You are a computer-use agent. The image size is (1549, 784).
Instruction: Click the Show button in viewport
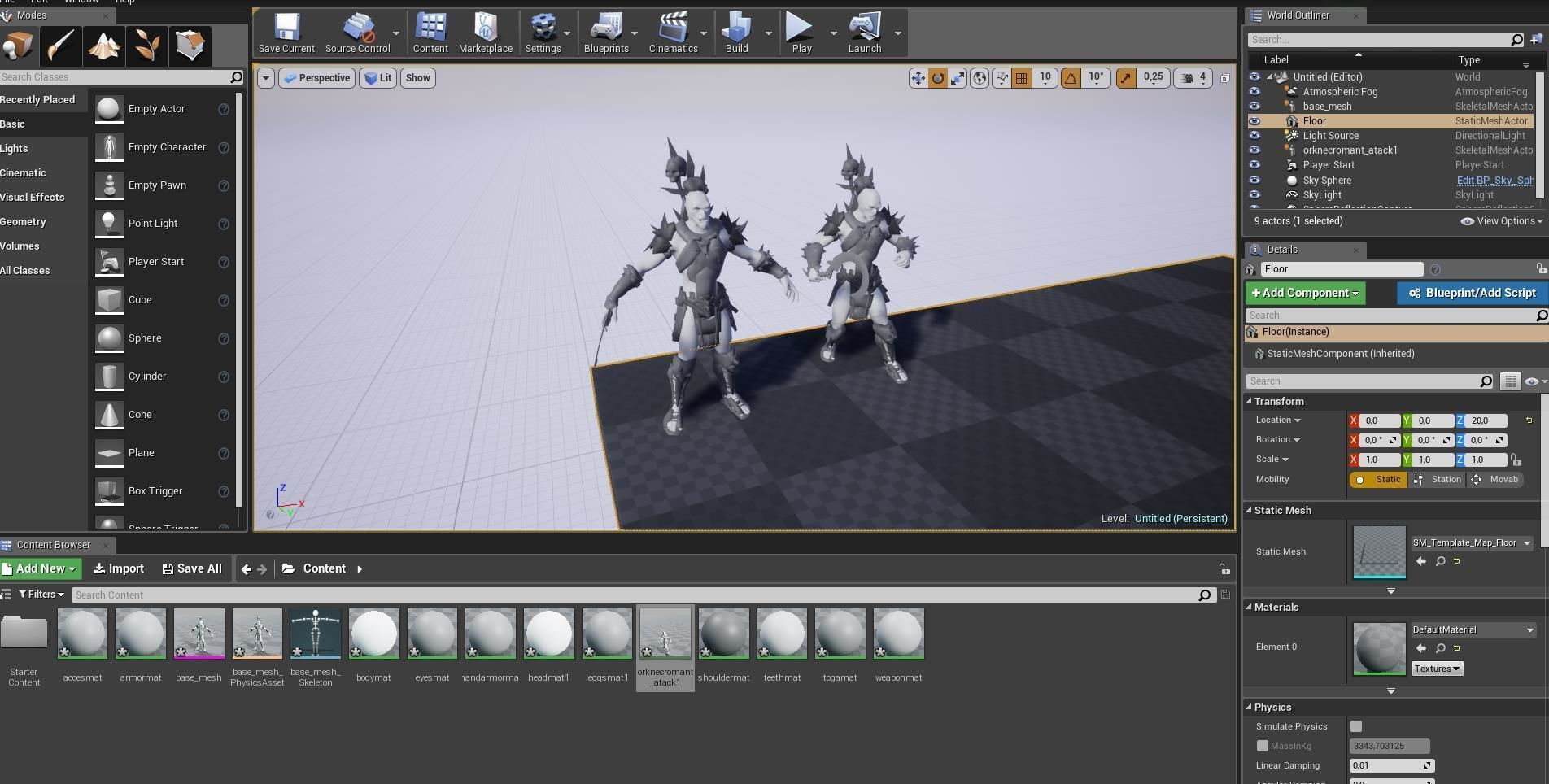417,78
